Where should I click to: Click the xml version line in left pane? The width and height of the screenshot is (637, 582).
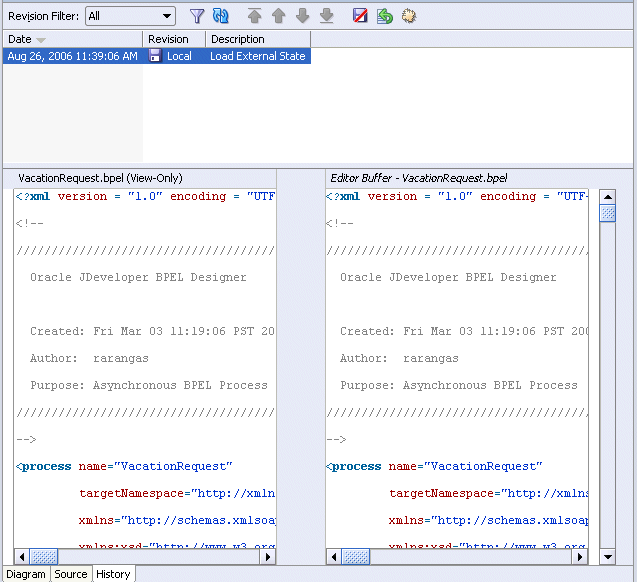pos(145,197)
